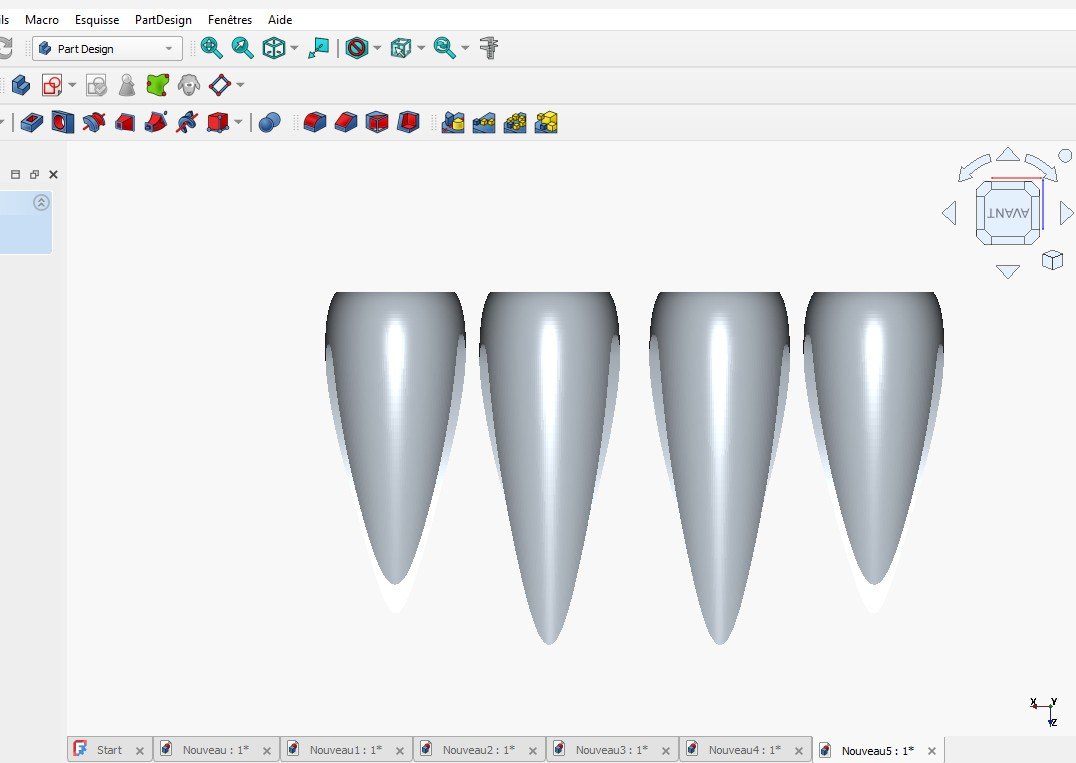This screenshot has width=1076, height=763.
Task: Click the Fit Selection zoom icon
Action: (x=242, y=48)
